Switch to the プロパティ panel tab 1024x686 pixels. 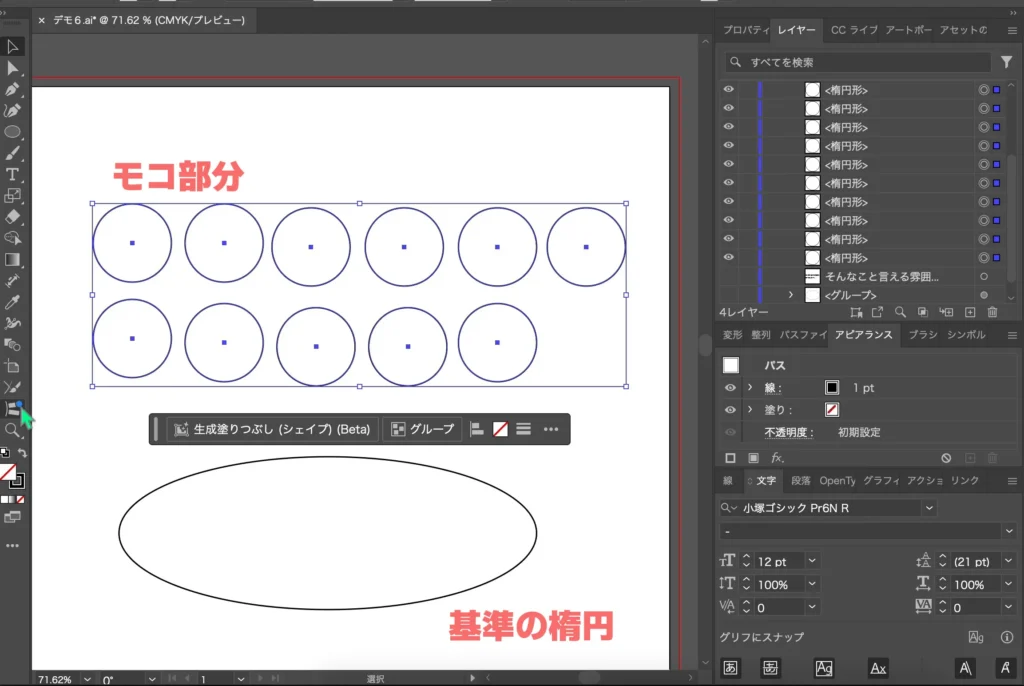(744, 30)
